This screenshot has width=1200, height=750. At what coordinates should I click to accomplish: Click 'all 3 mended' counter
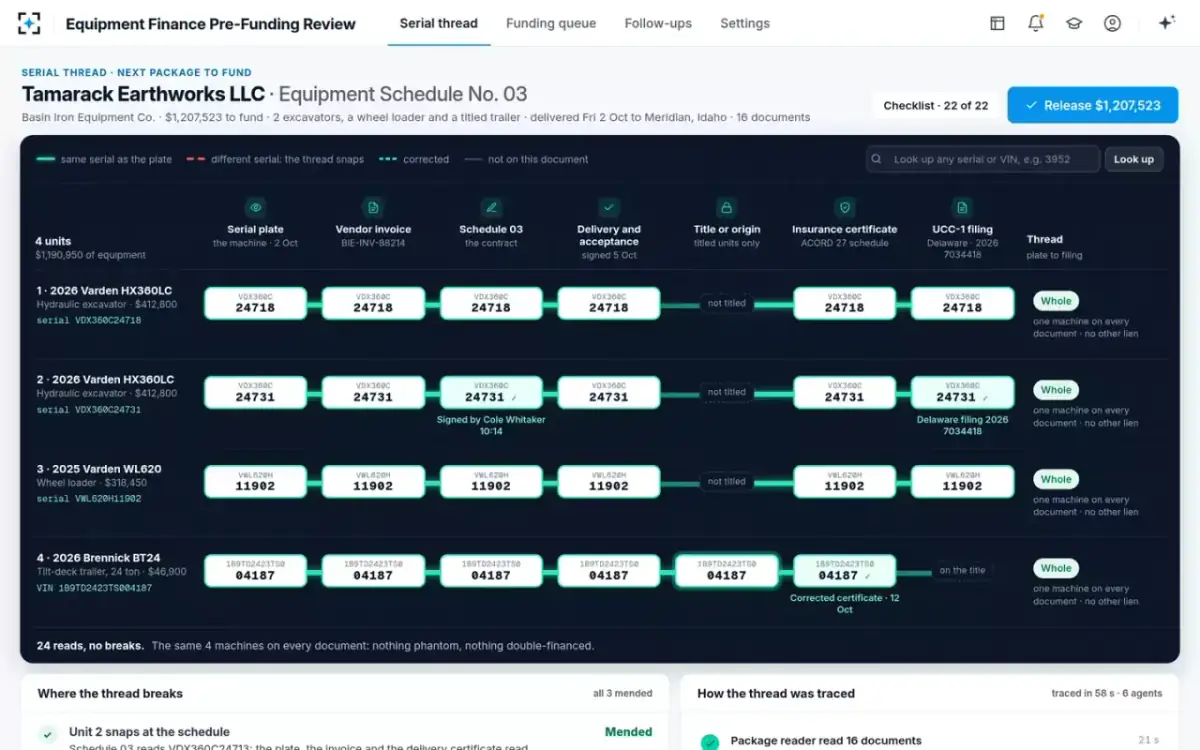pyautogui.click(x=623, y=693)
